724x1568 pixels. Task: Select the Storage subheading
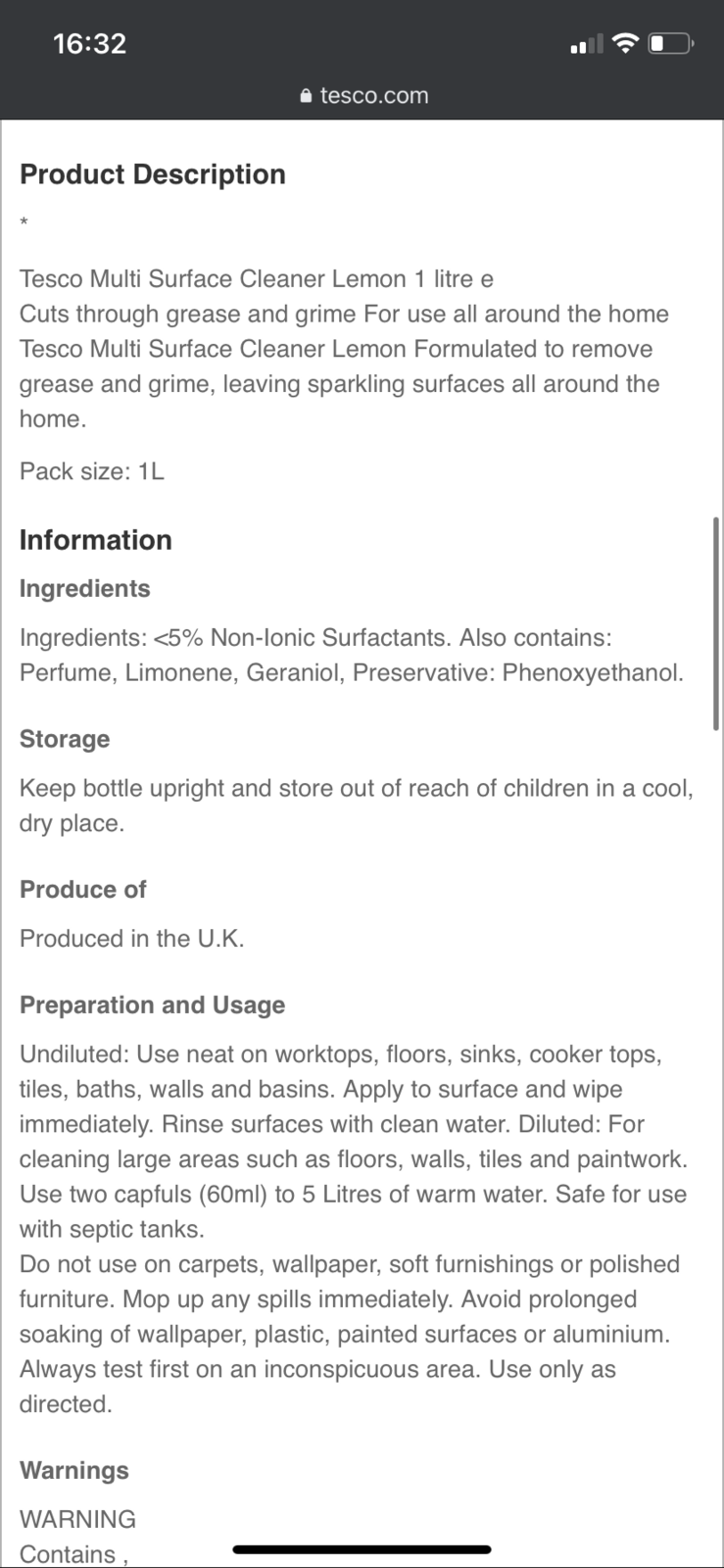point(65,739)
